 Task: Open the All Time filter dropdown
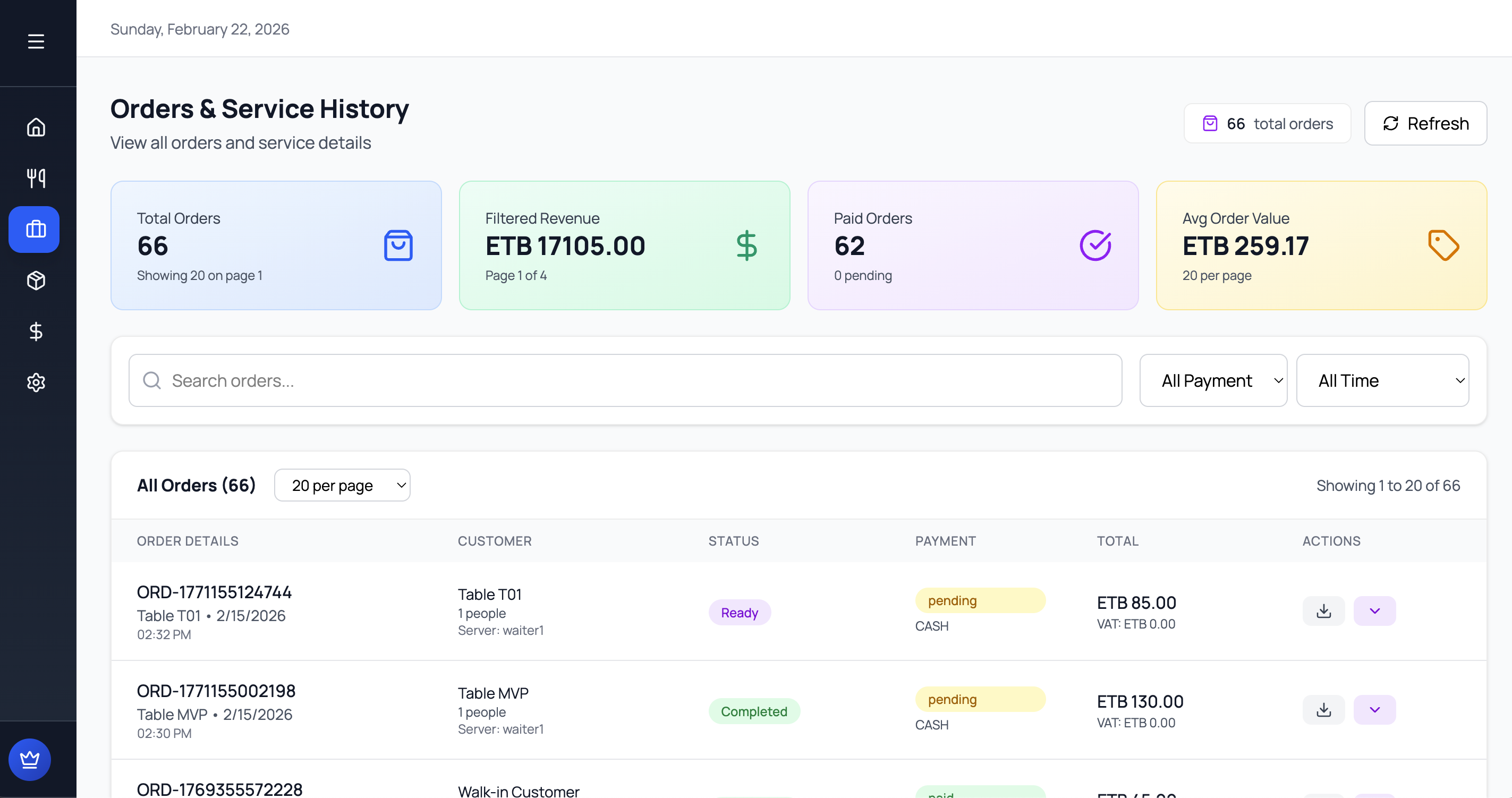(1382, 380)
